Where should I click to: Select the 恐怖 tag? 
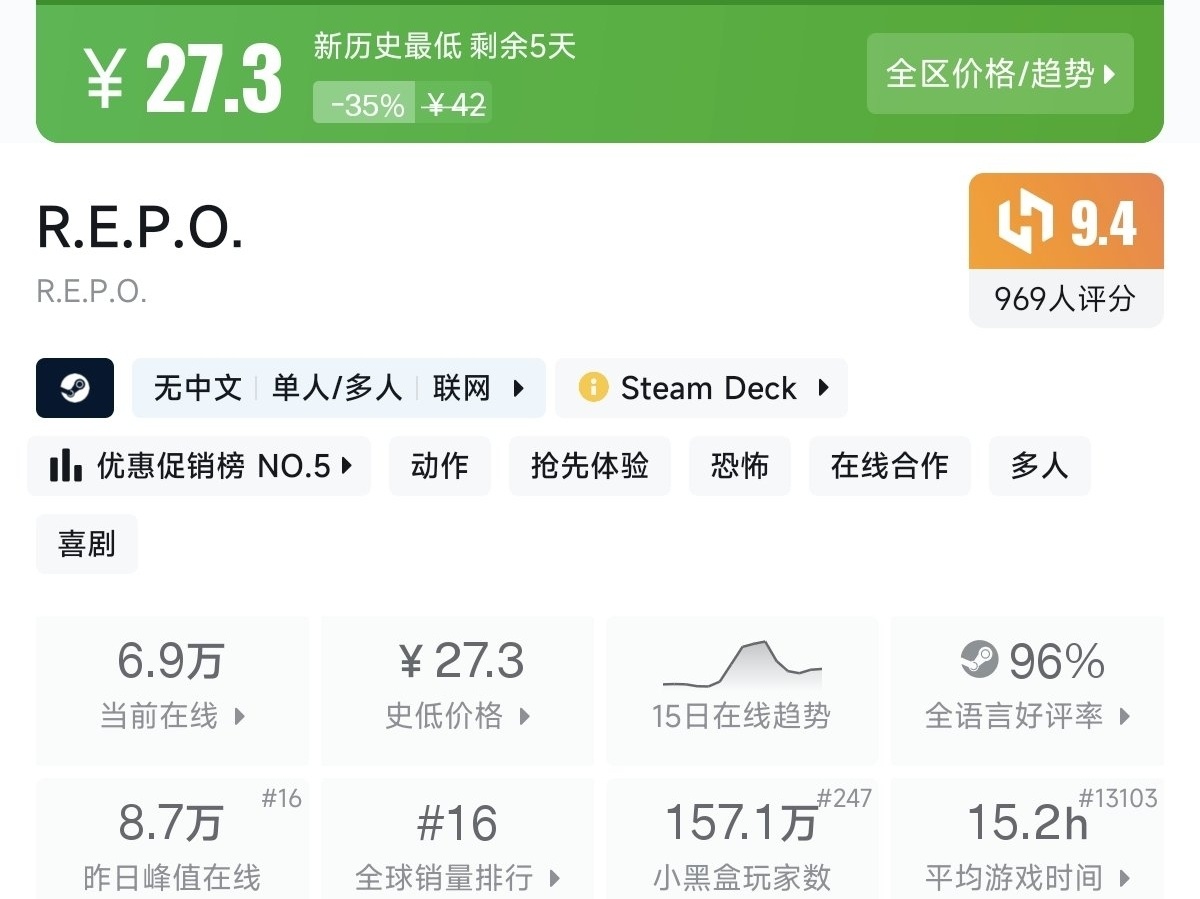point(740,466)
